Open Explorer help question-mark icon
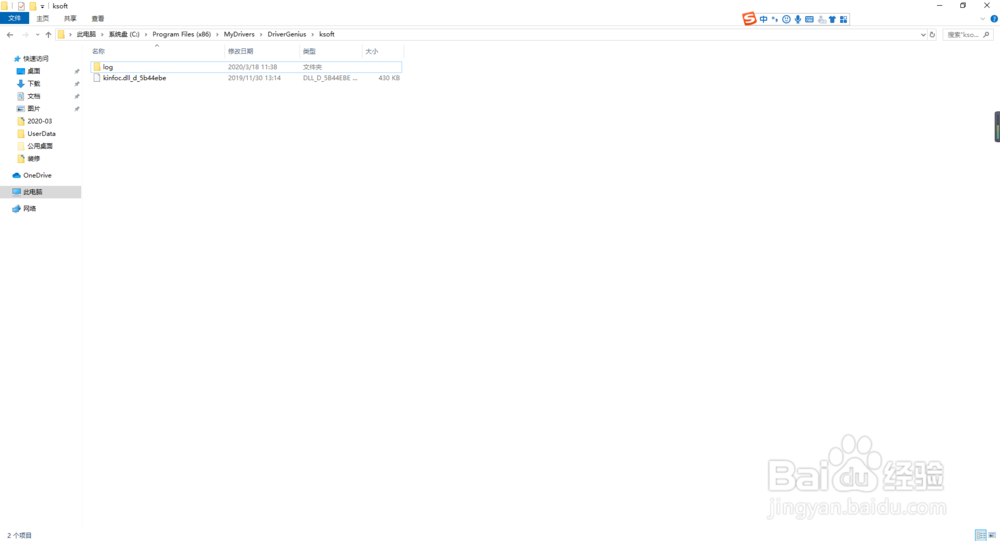Image resolution: width=1000 pixels, height=541 pixels. click(994, 19)
